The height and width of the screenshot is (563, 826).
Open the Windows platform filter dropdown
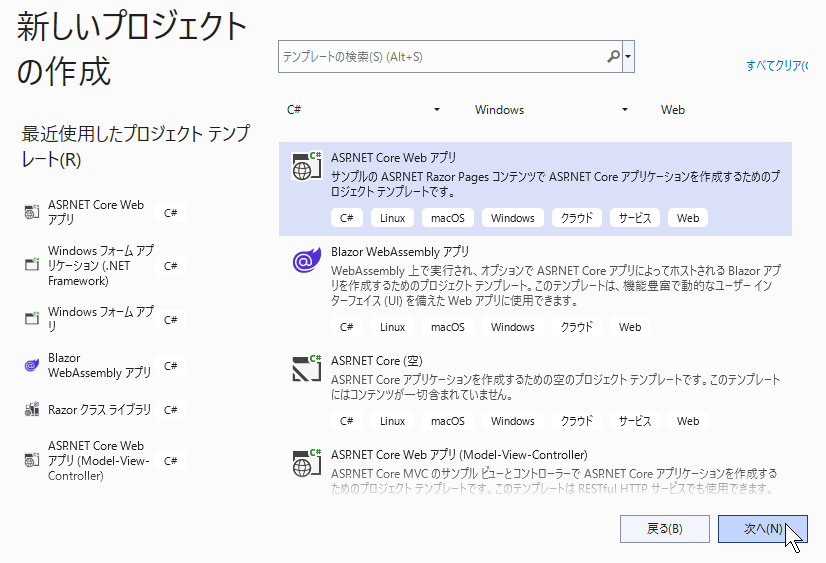tap(552, 110)
